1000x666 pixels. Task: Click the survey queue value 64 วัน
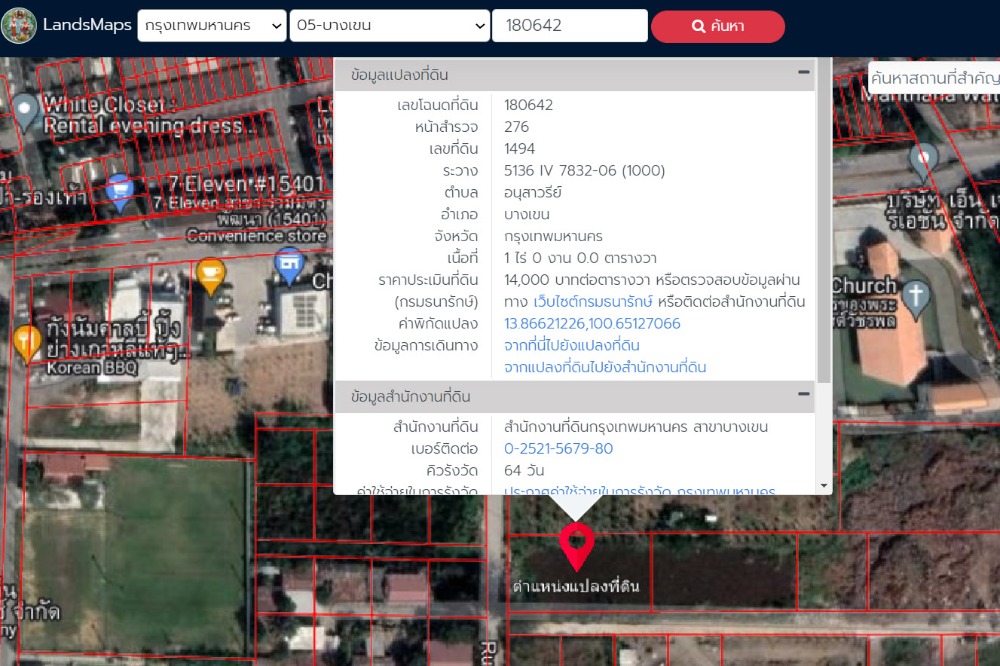[524, 471]
